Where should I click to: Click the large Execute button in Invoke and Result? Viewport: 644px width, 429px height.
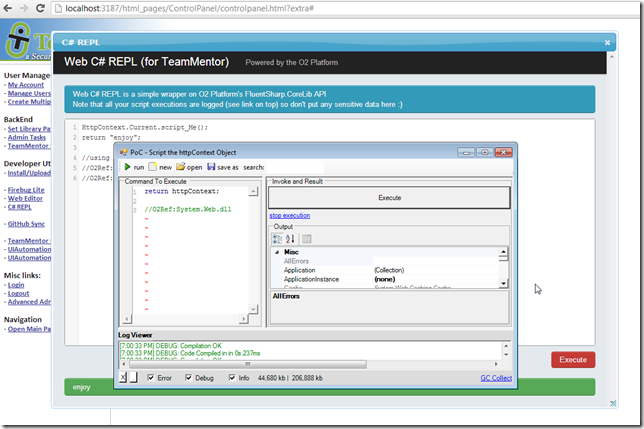(389, 197)
